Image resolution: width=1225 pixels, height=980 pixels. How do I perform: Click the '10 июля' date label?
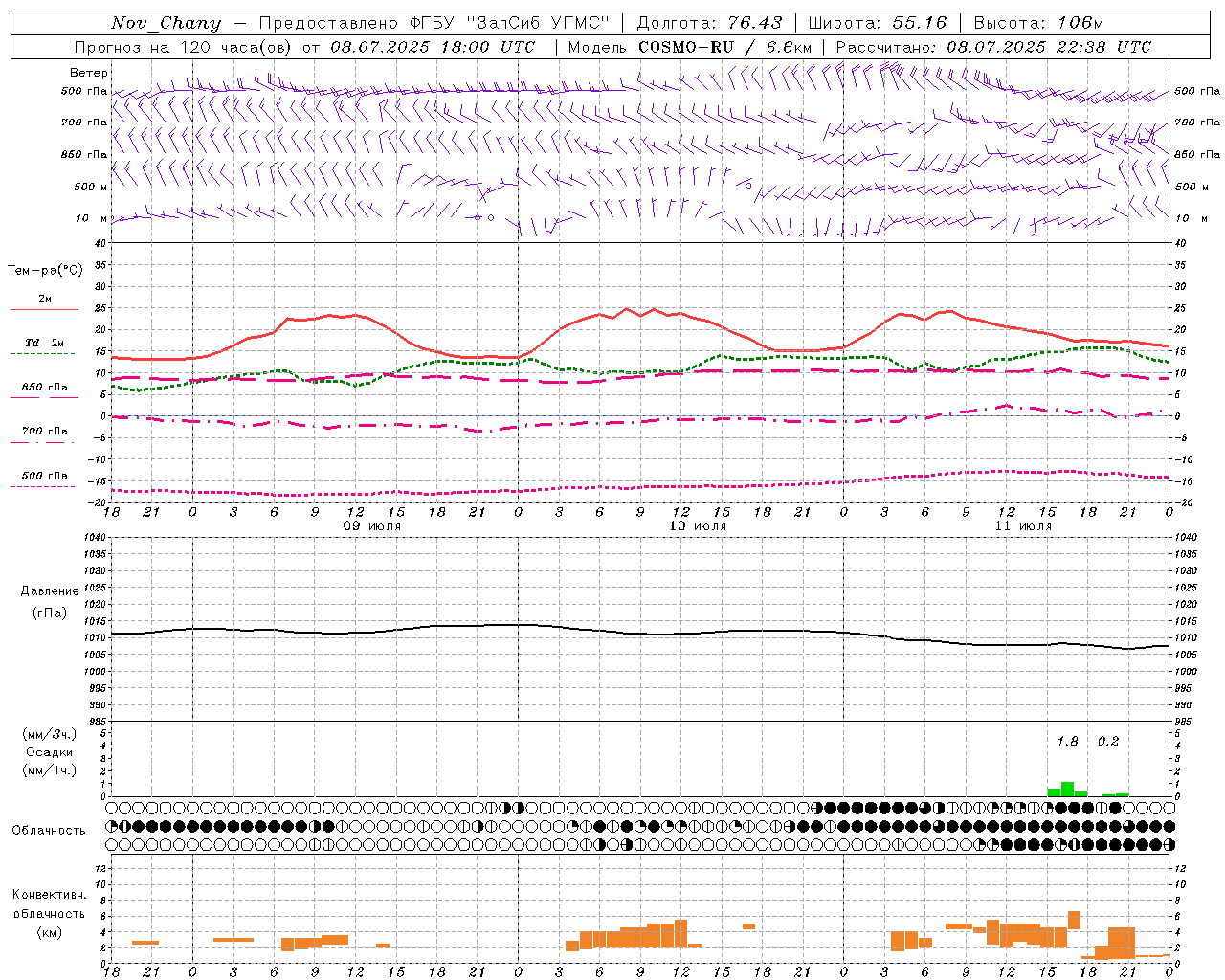(x=698, y=526)
